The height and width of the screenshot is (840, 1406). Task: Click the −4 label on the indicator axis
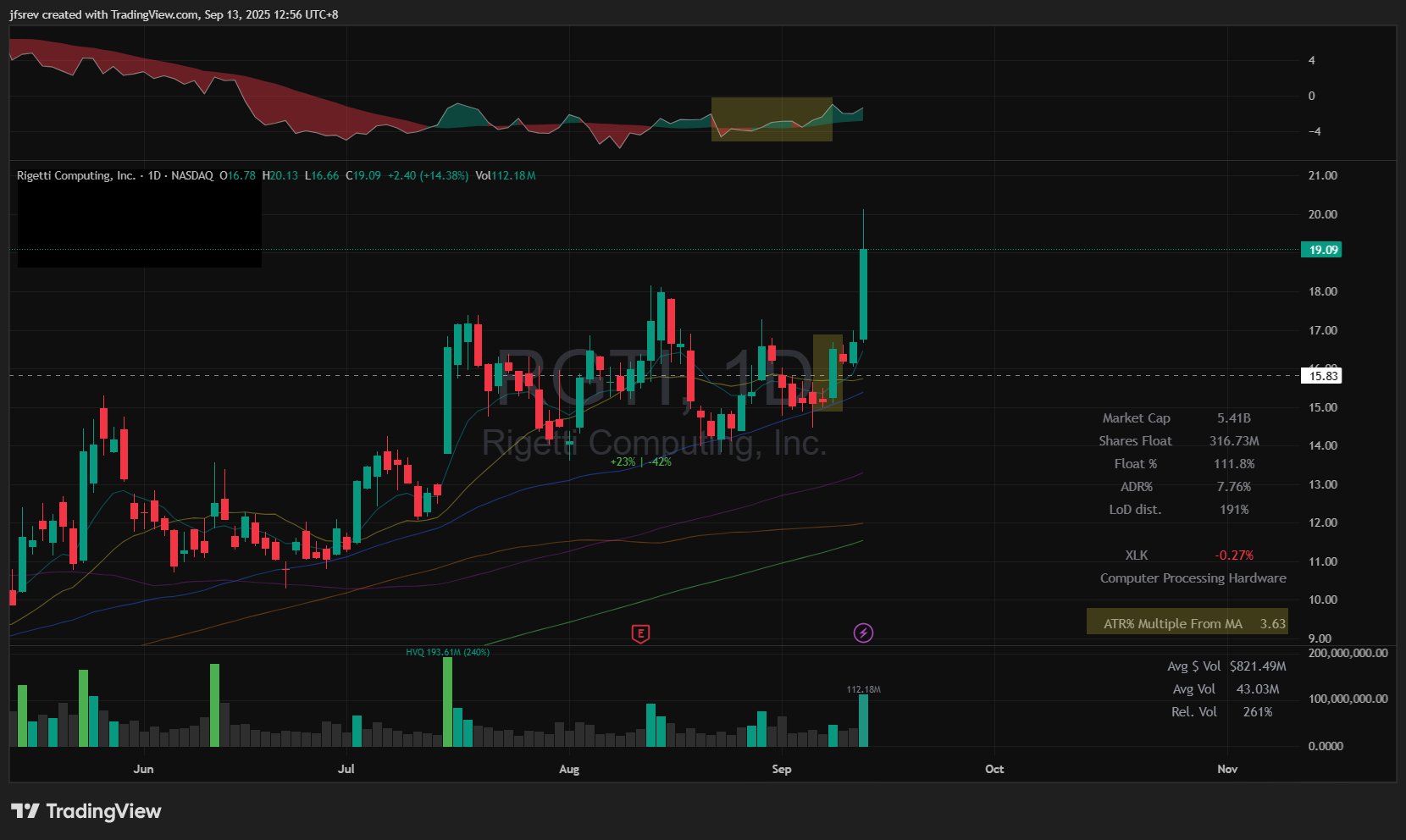[x=1315, y=132]
